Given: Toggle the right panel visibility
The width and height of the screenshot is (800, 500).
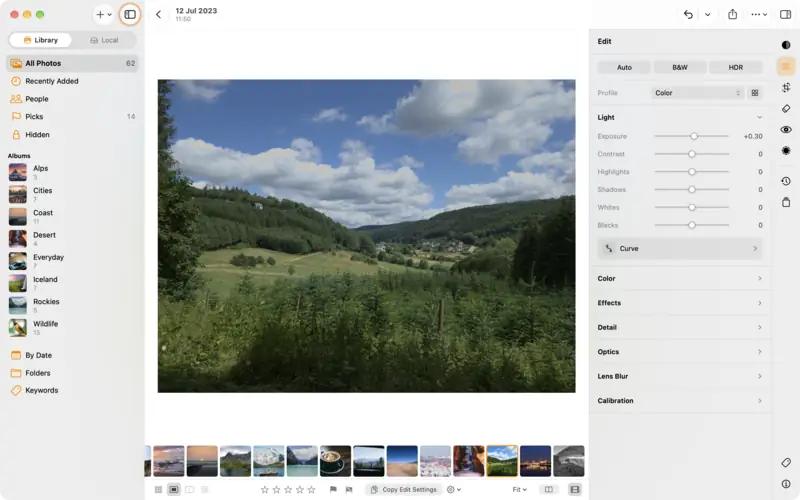Looking at the screenshot, I should pos(786,14).
